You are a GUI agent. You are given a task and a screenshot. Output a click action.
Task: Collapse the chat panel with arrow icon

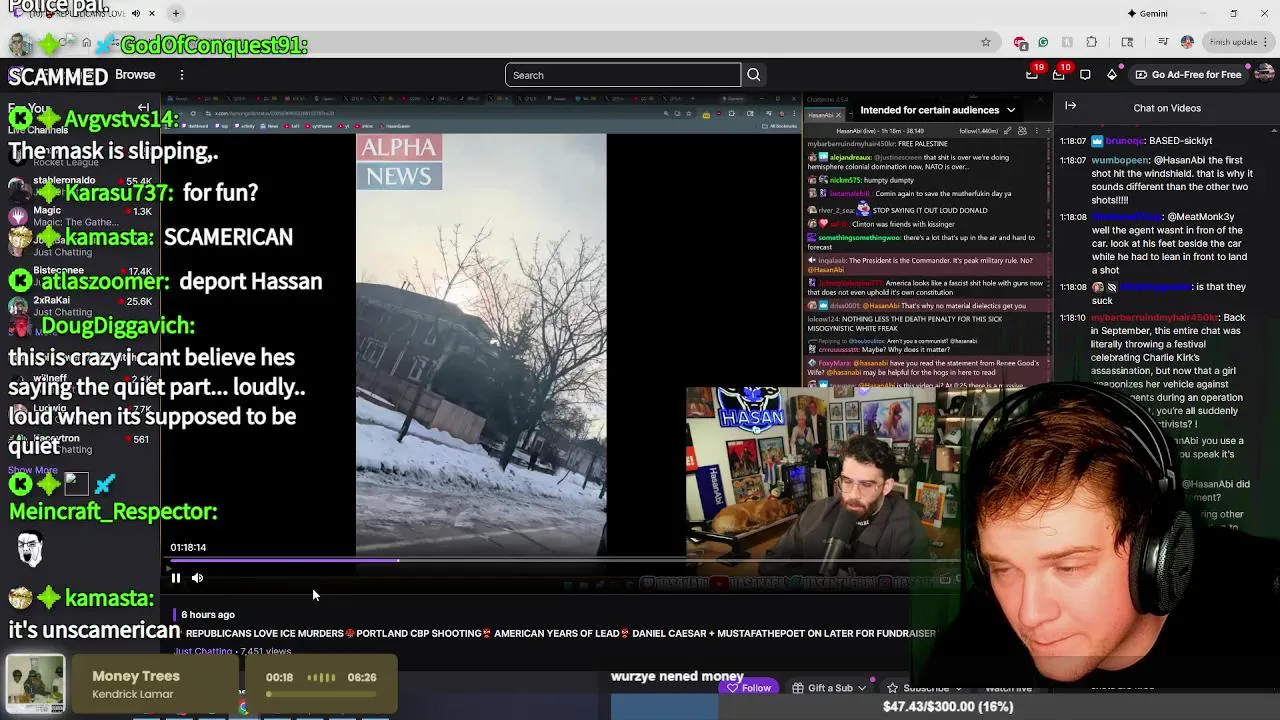click(1071, 106)
